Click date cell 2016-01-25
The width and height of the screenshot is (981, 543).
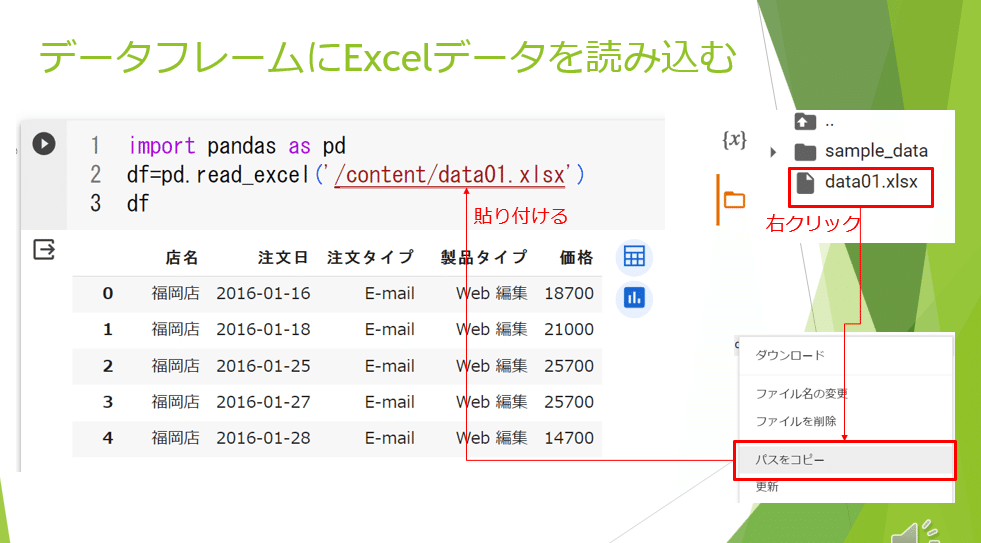[263, 365]
